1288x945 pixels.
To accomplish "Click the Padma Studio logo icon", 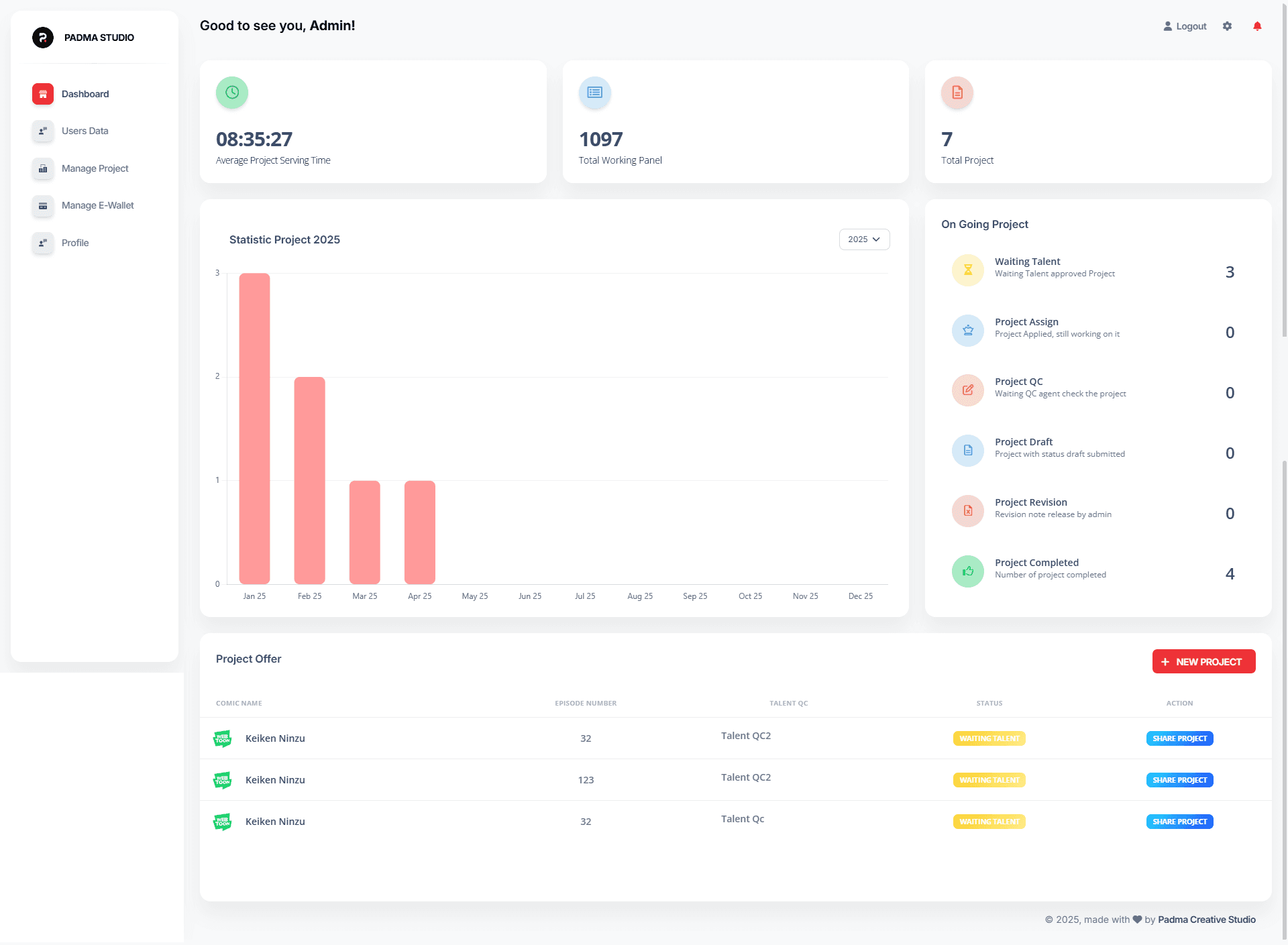I will tap(43, 38).
